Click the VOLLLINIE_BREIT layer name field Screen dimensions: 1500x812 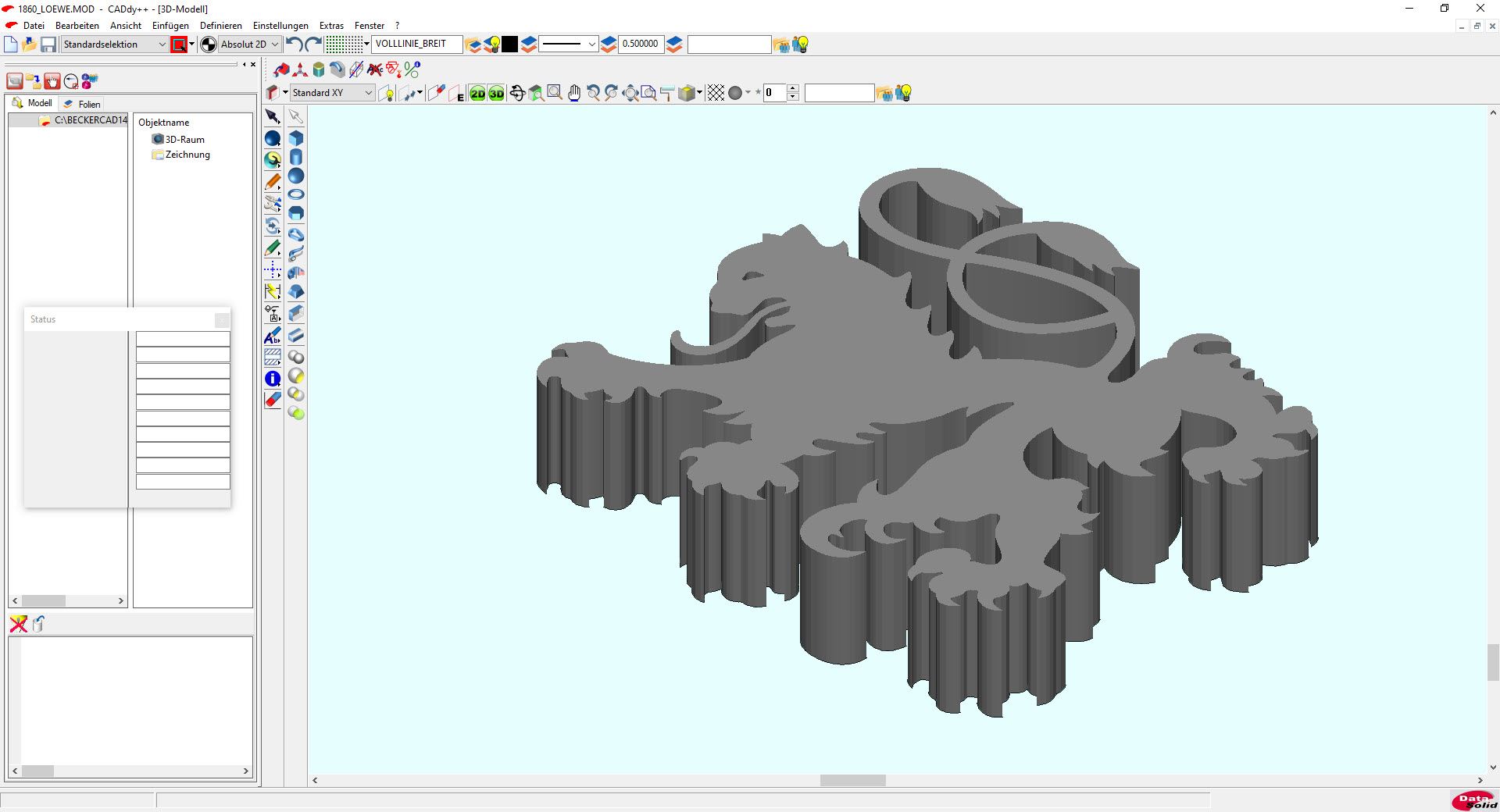pyautogui.click(x=417, y=44)
